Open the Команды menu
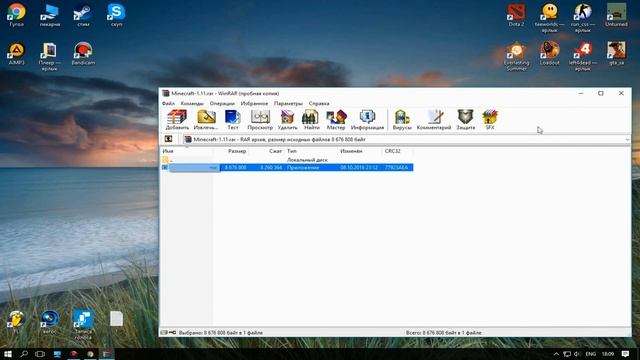 pyautogui.click(x=192, y=104)
